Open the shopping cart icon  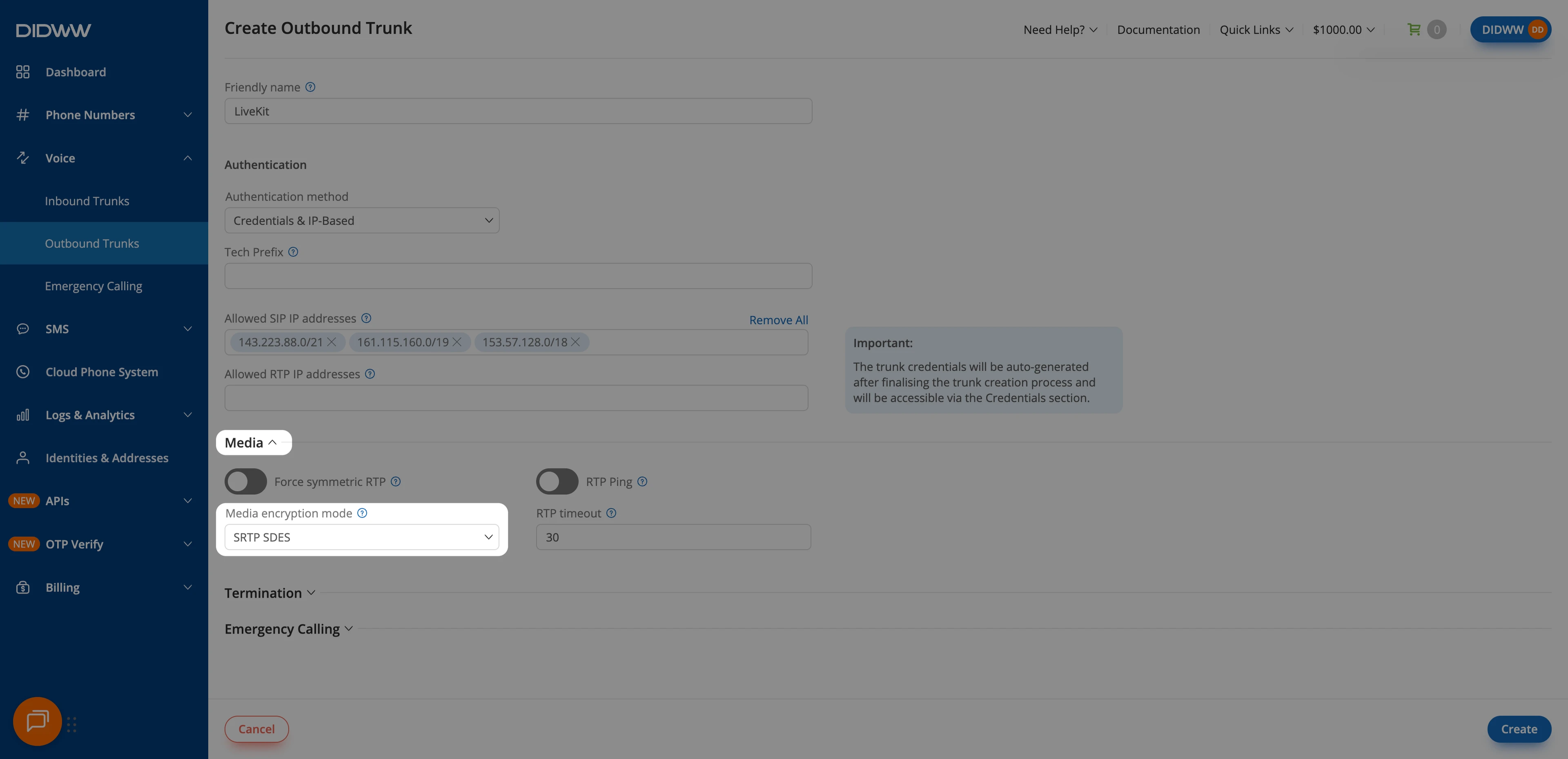tap(1414, 29)
